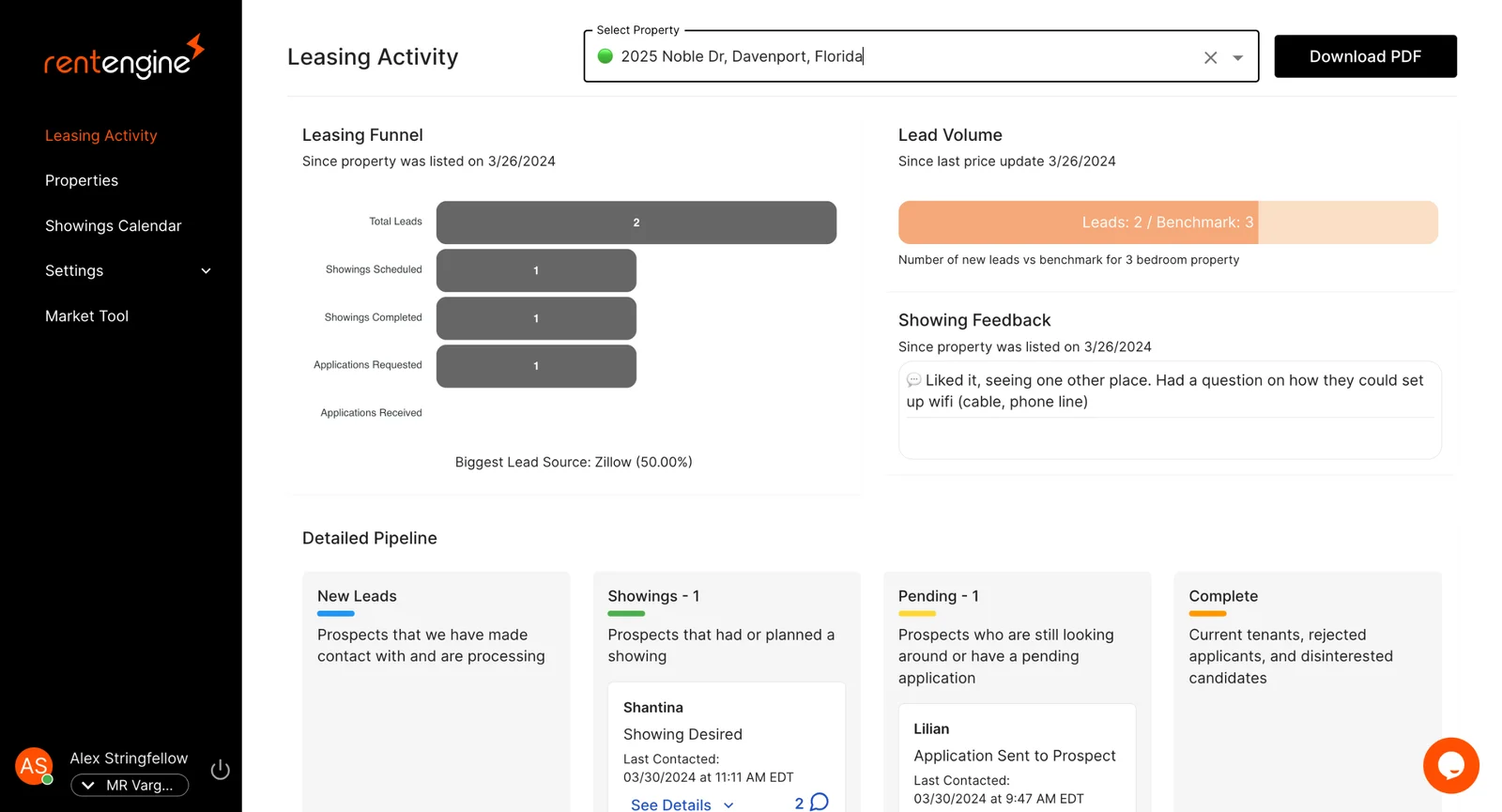The width and height of the screenshot is (1502, 812).
Task: Click the 'Showing Desired' status text
Action: click(x=682, y=734)
